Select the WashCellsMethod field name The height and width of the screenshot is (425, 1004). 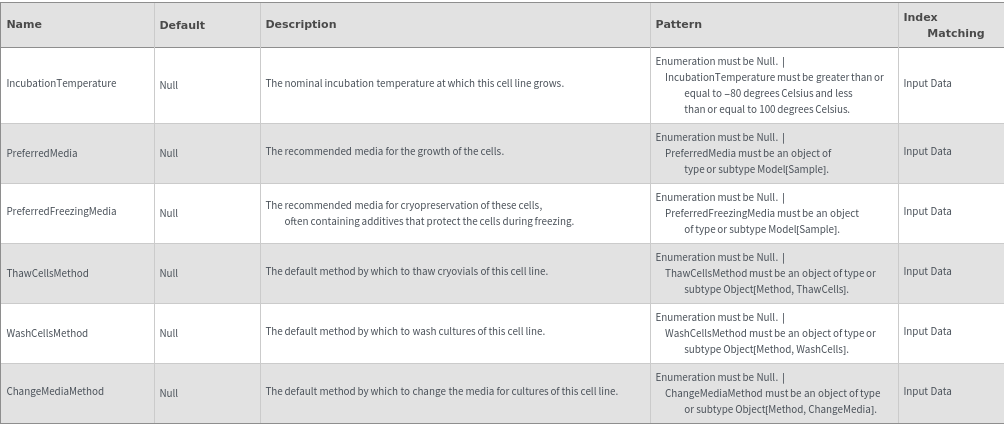pyautogui.click(x=47, y=333)
